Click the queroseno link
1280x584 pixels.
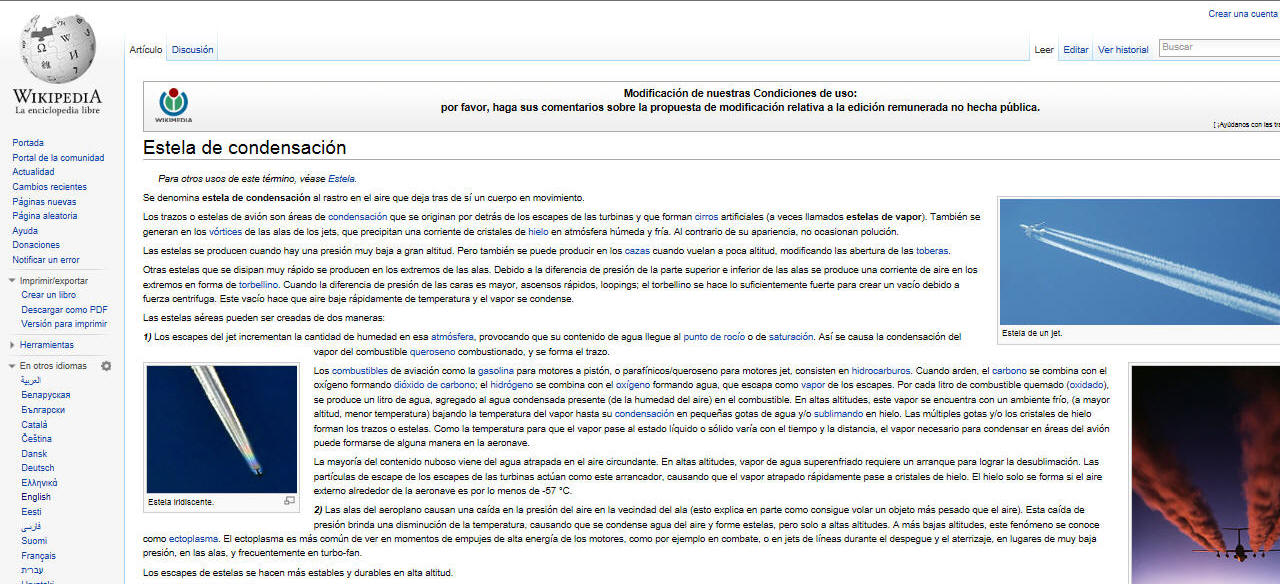tap(432, 352)
